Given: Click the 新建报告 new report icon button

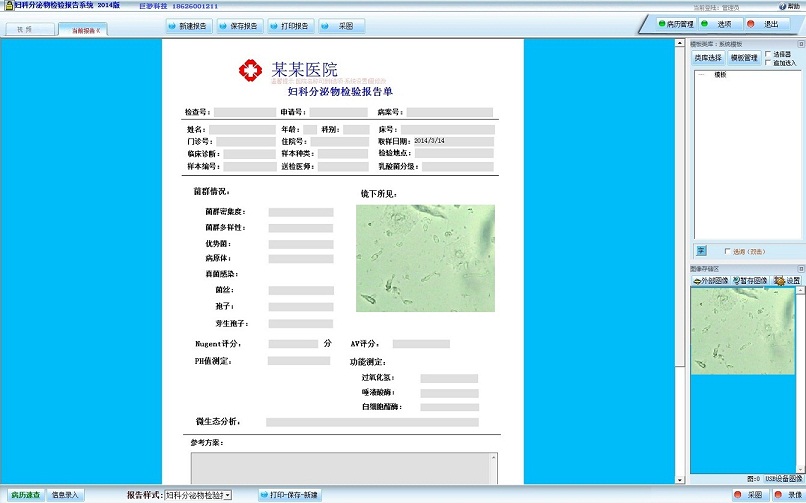Looking at the screenshot, I should click(x=189, y=26).
